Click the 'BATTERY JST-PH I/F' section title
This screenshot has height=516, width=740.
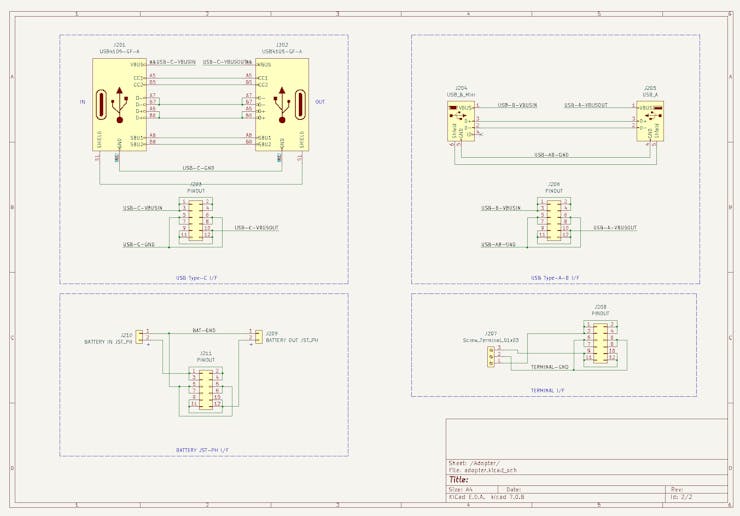pos(202,450)
